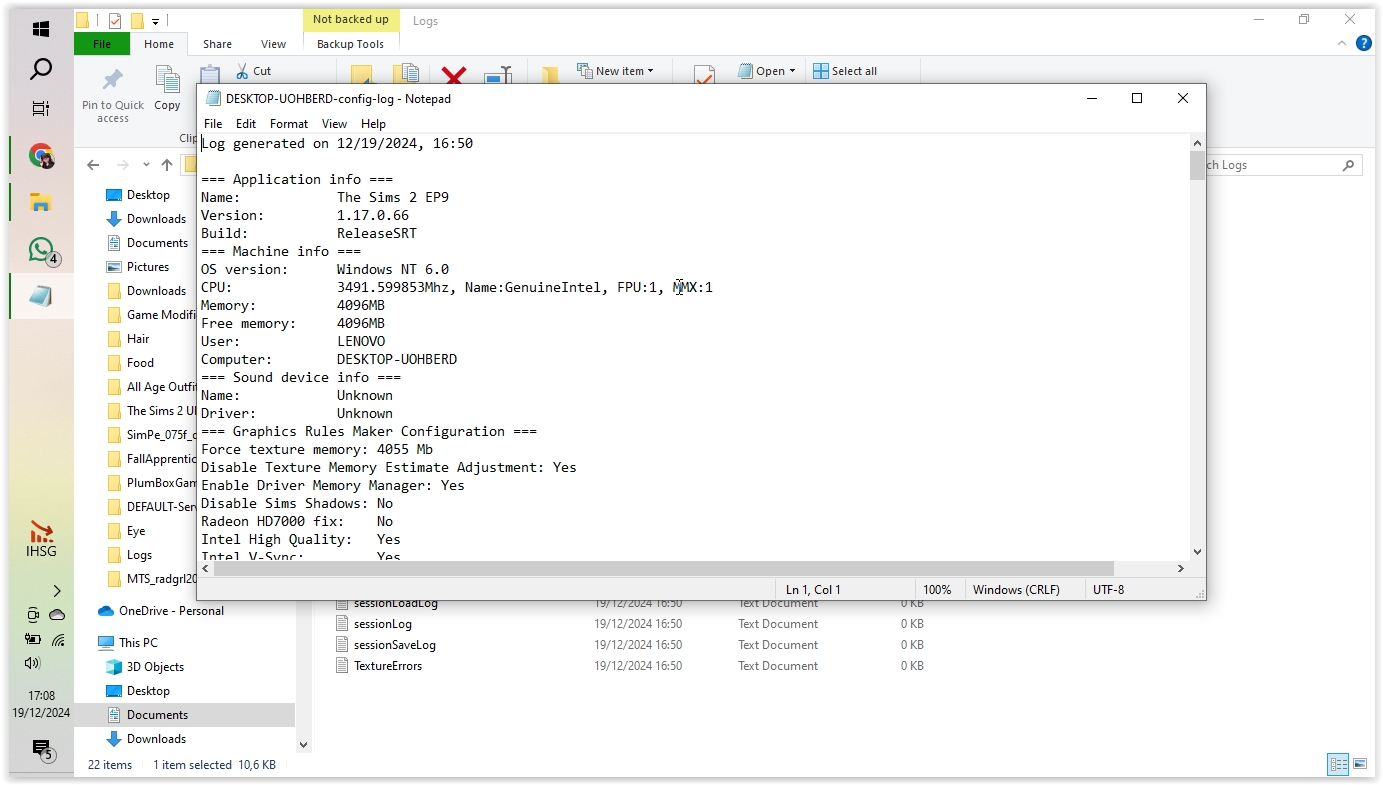The height and width of the screenshot is (785, 1383).
Task: Open the Windows Start menu
Action: pos(41,30)
